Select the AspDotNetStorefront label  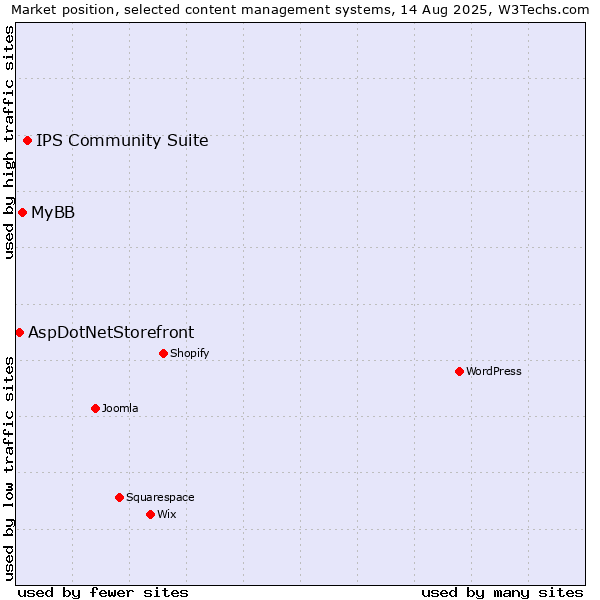[111, 332]
